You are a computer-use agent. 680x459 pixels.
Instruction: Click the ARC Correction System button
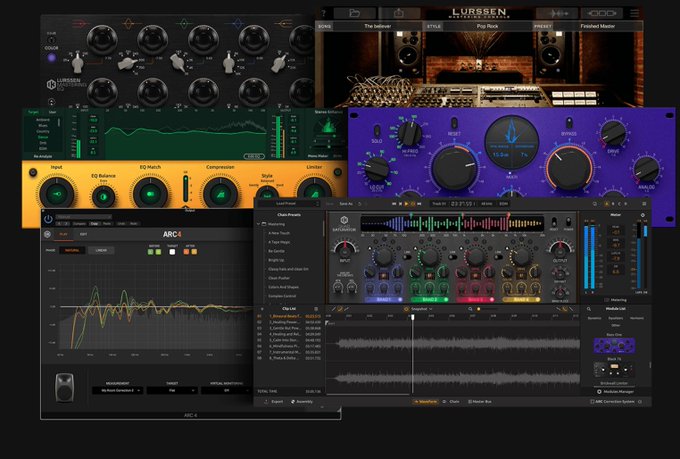click(612, 402)
